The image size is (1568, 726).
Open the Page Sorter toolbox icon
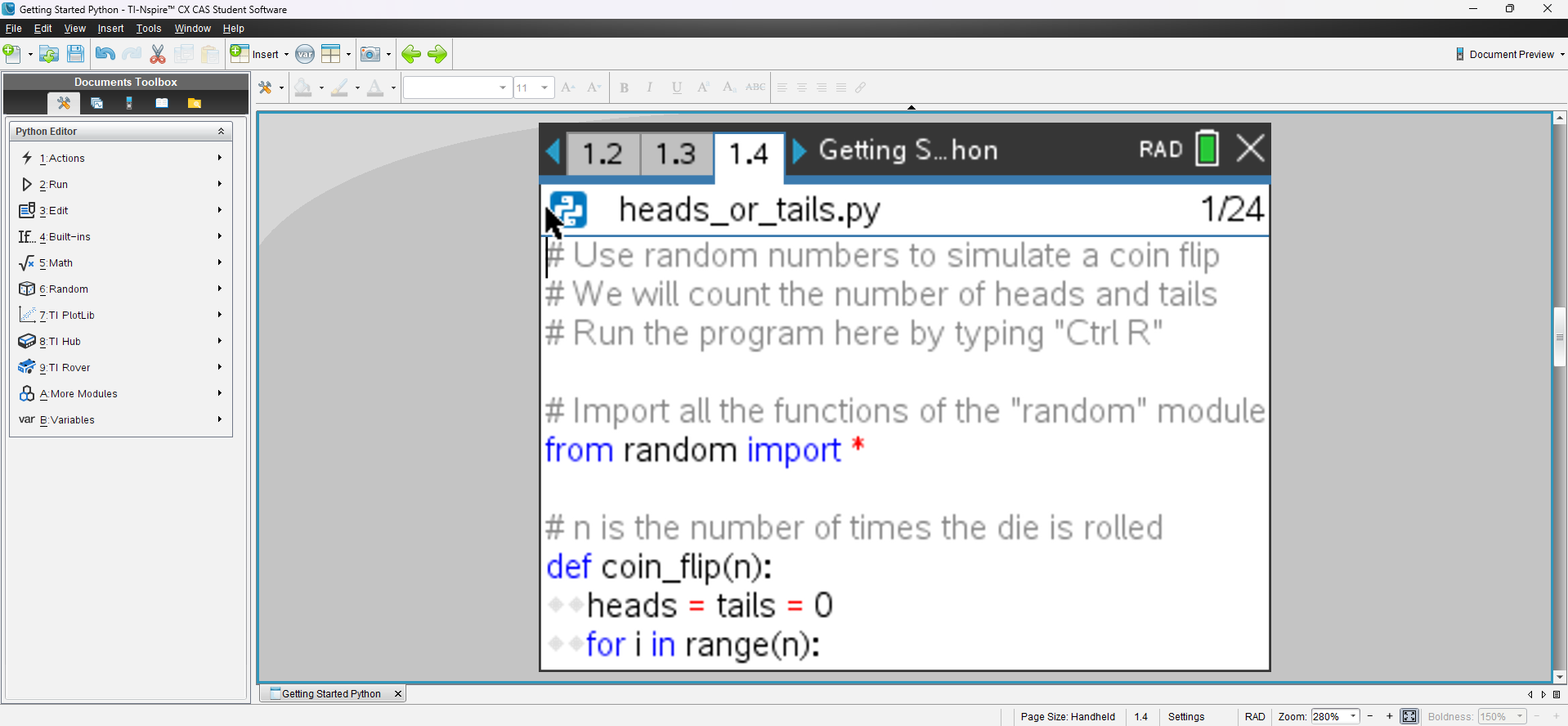click(x=96, y=103)
